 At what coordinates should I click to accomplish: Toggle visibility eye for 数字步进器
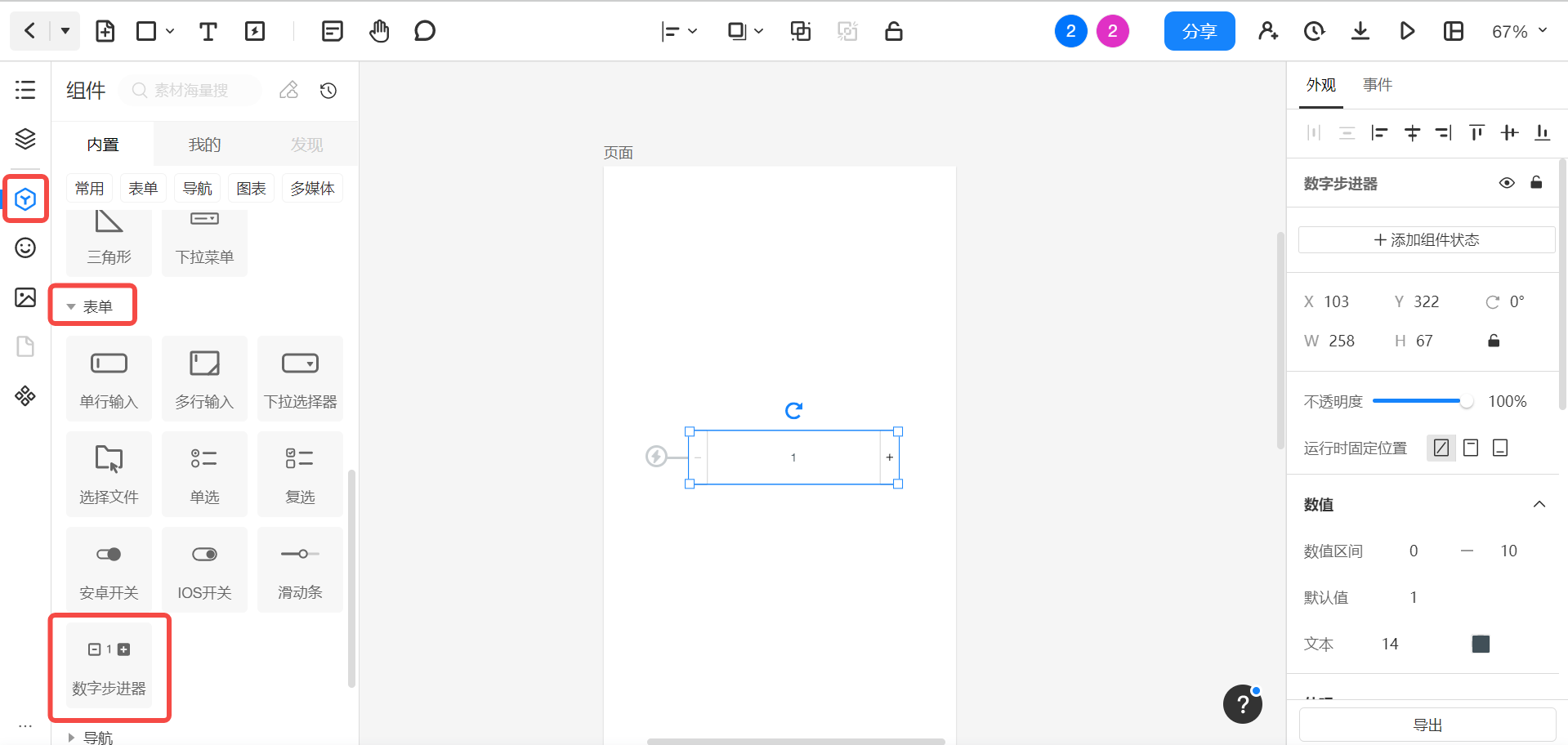[1507, 183]
